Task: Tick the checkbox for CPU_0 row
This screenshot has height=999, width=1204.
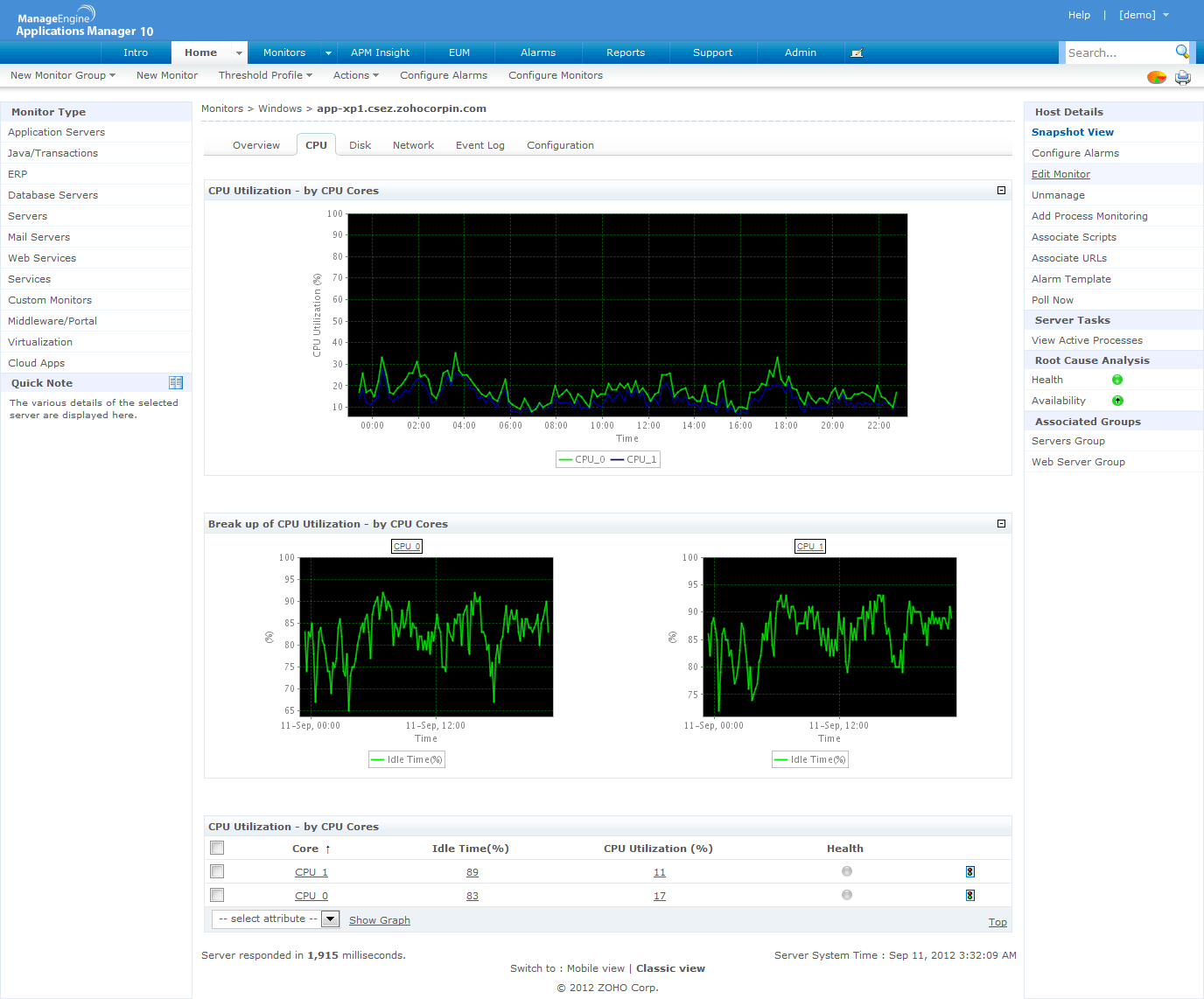Action: pos(217,895)
